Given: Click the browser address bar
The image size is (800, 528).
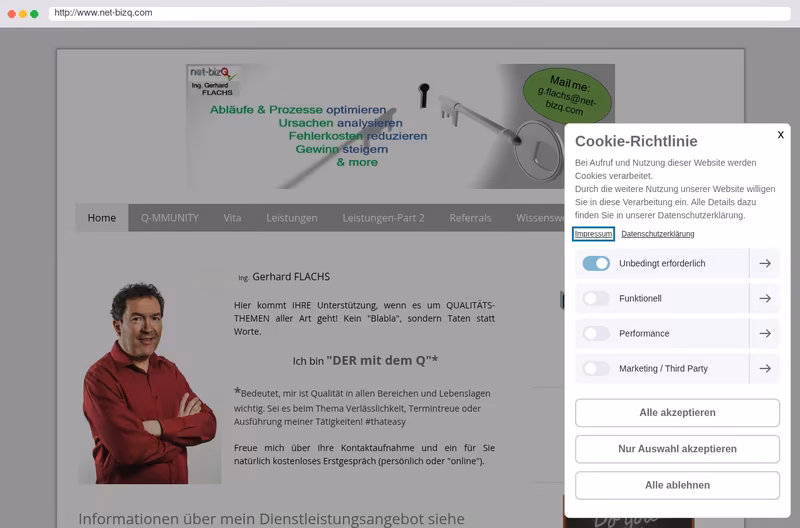Looking at the screenshot, I should coord(419,13).
